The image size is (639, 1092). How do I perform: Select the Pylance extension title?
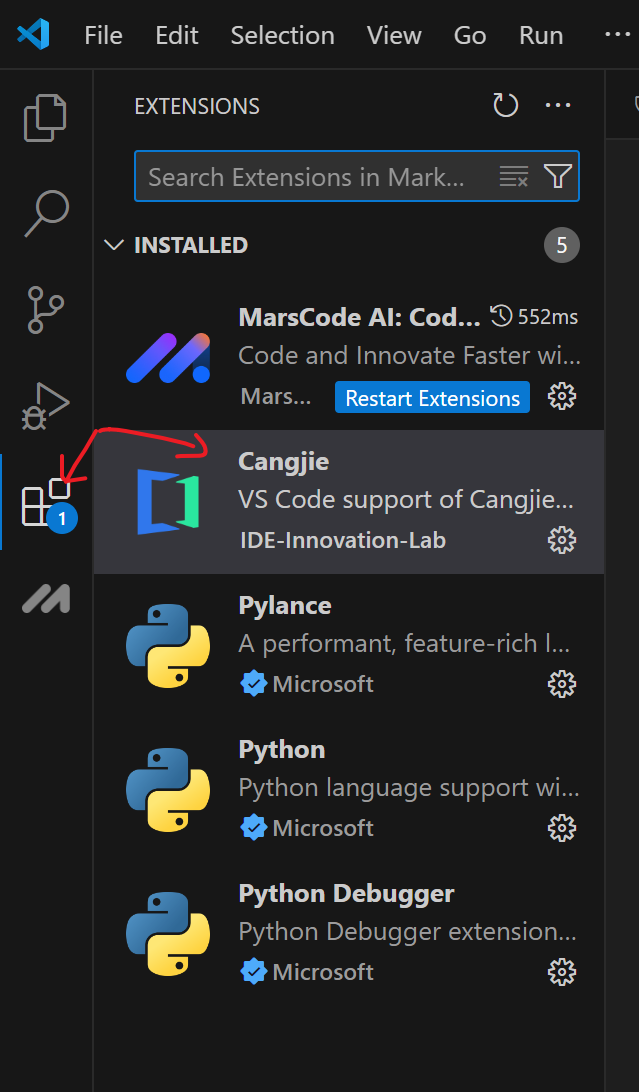tap(285, 605)
